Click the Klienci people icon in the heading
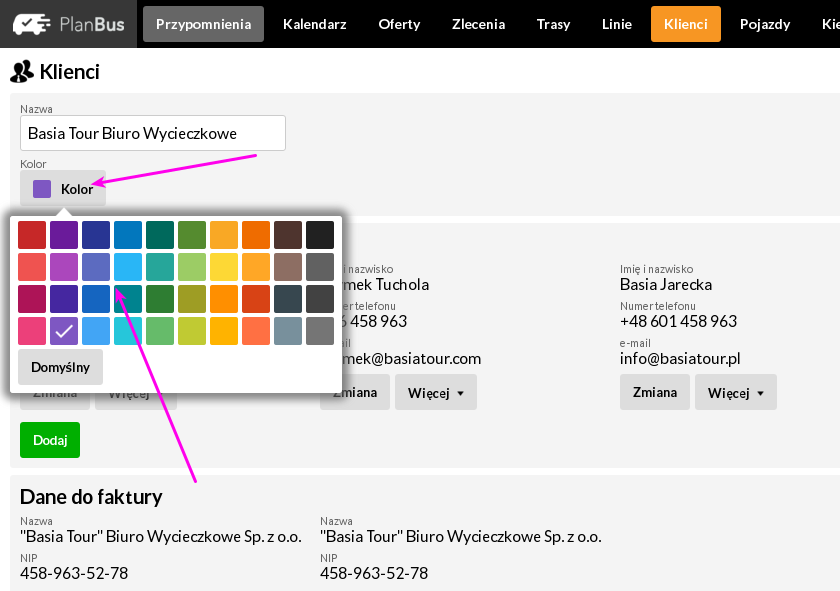This screenshot has height=591, width=840. point(21,72)
